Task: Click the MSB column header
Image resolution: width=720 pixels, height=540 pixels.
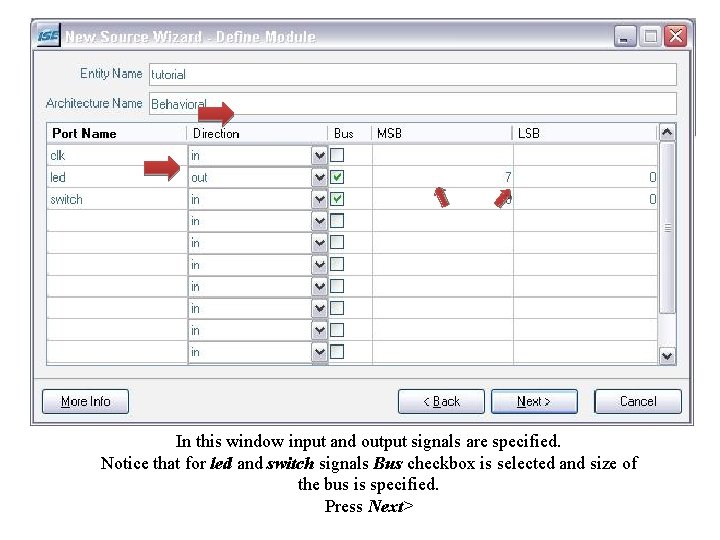Action: (x=442, y=134)
